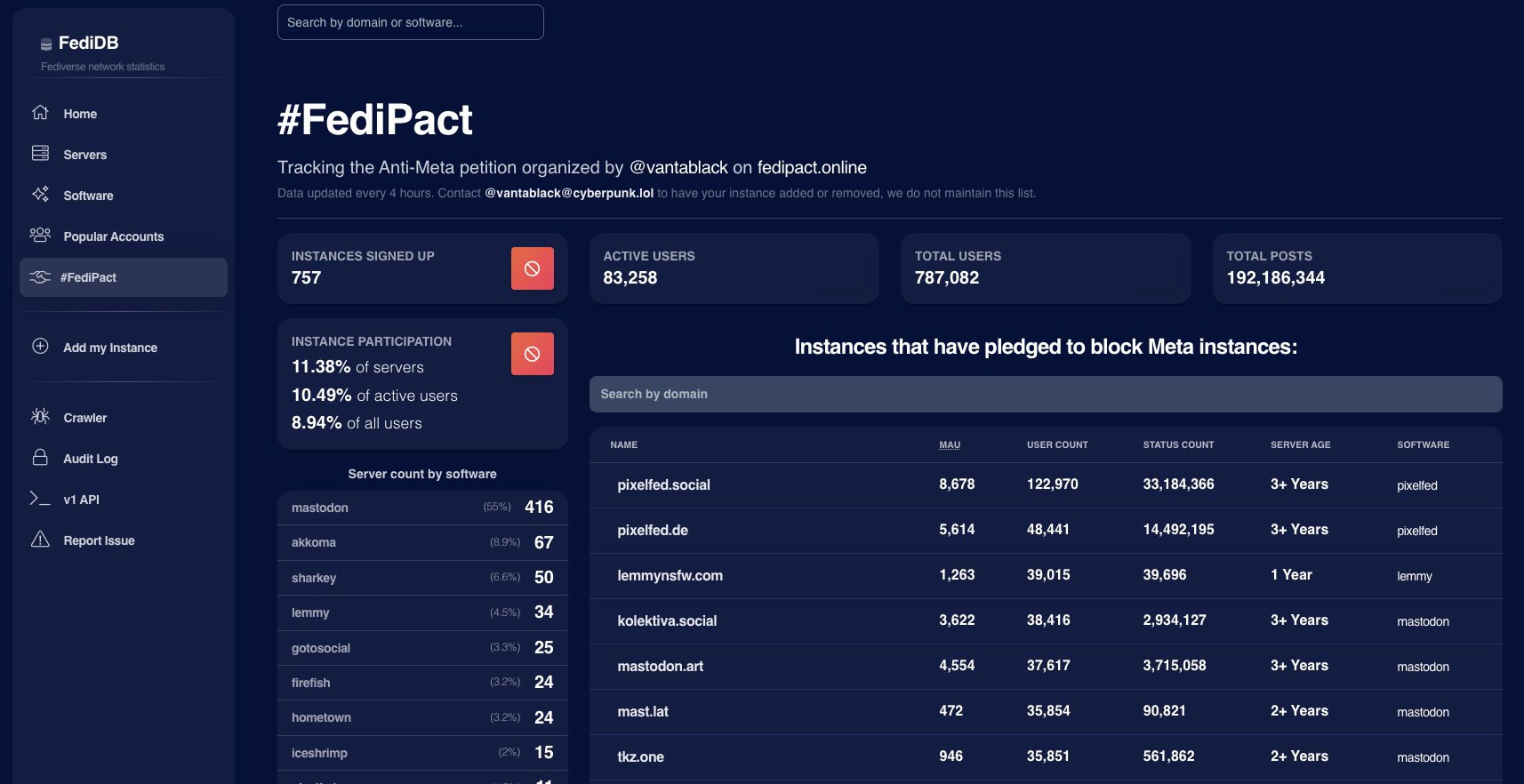The height and width of the screenshot is (784, 1524).
Task: Click the Active Users value 83,258
Action: click(x=630, y=277)
